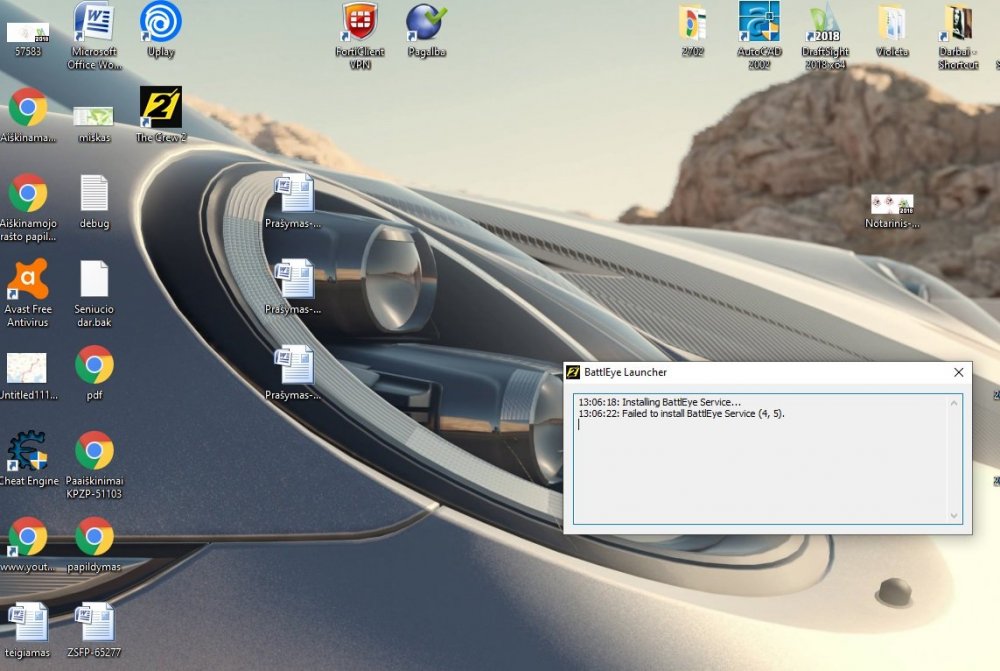Viewport: 1000px width, 671px height.
Task: Click the Pagalba desktop shortcut
Action: pyautogui.click(x=426, y=22)
